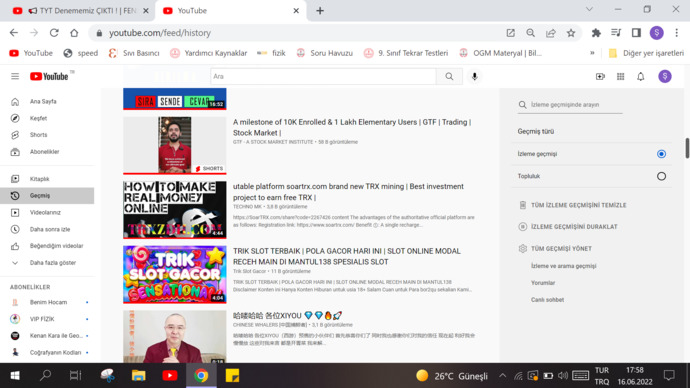This screenshot has width=690, height=388.
Task: Open the zoom magnifier in address bar
Action: point(531,33)
